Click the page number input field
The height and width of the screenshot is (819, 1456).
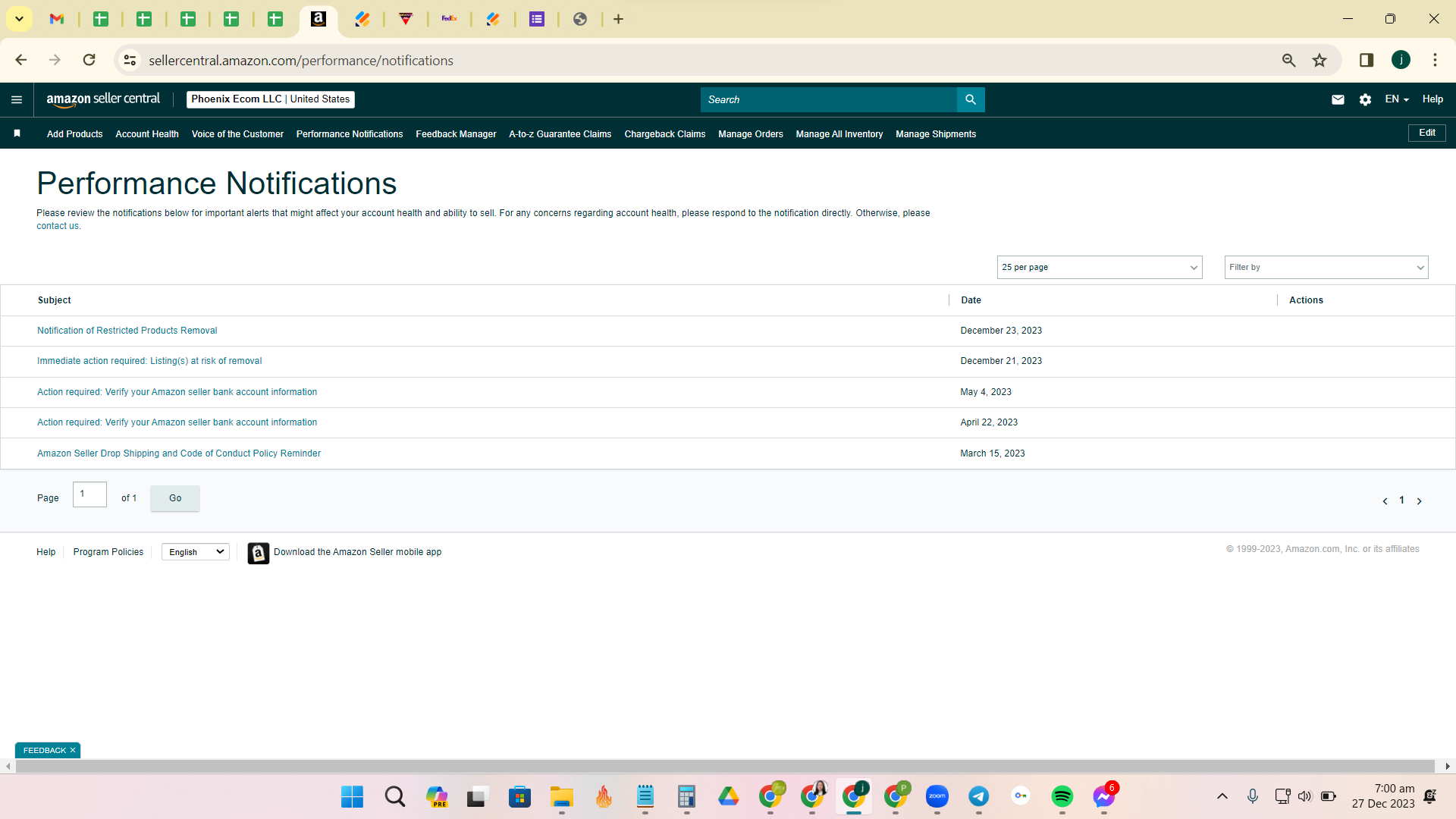pyautogui.click(x=89, y=494)
